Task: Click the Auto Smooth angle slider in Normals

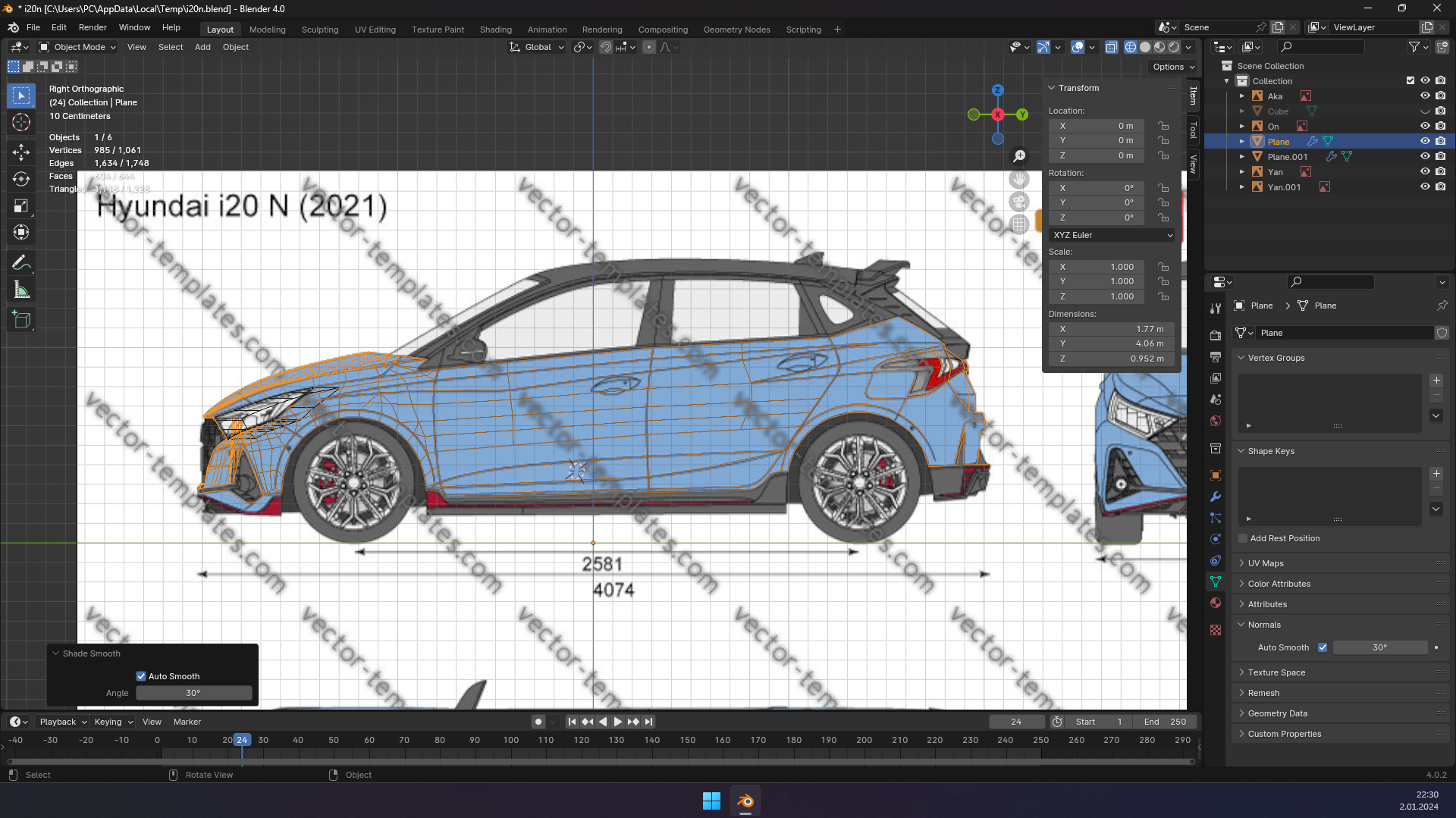Action: coord(1380,647)
